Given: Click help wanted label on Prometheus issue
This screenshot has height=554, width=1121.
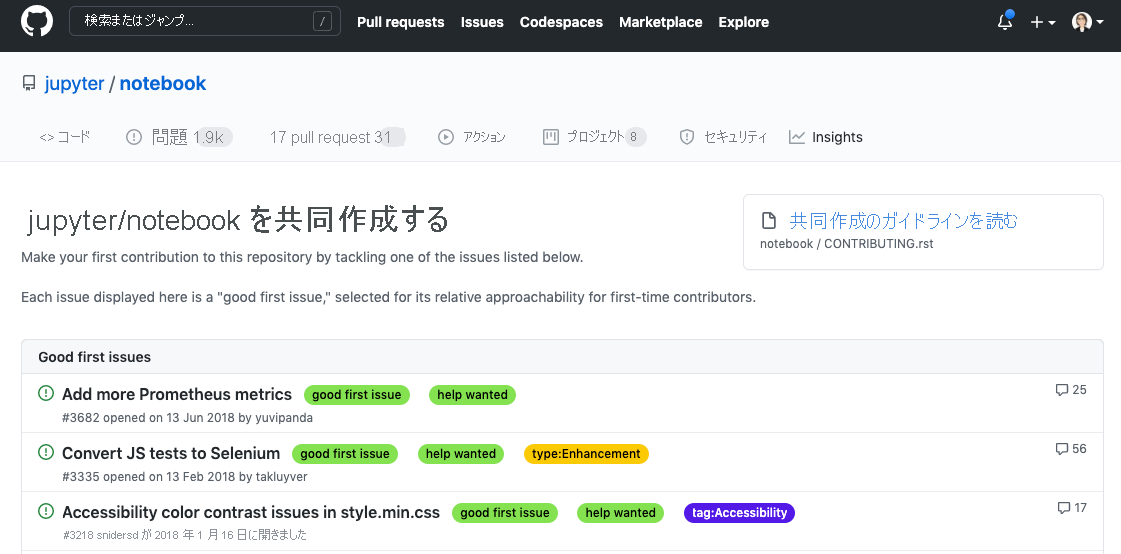Looking at the screenshot, I should [472, 395].
